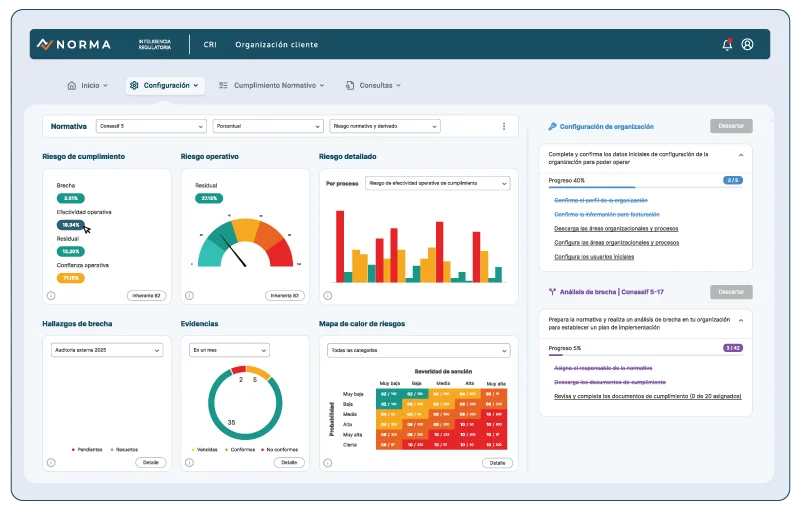The height and width of the screenshot is (509, 800).
Task: Click the risk gauge needle chart
Action: click(x=245, y=242)
